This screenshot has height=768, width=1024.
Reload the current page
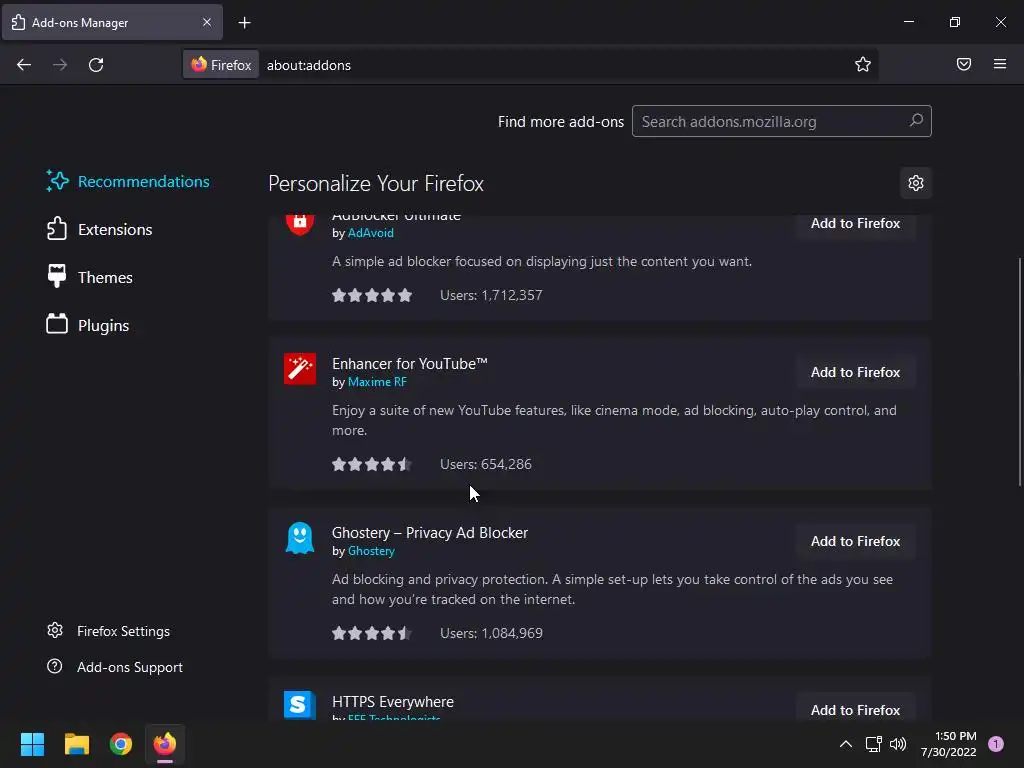click(96, 65)
